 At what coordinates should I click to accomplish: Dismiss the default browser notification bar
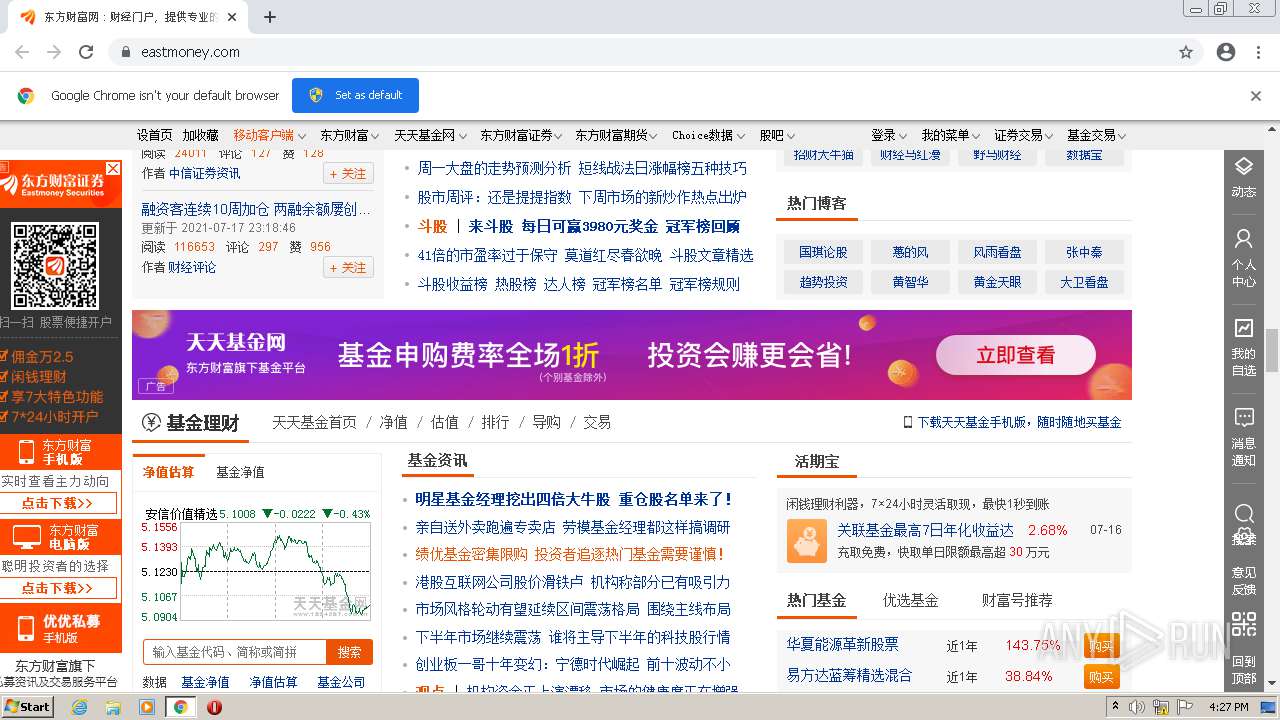pyautogui.click(x=1256, y=96)
